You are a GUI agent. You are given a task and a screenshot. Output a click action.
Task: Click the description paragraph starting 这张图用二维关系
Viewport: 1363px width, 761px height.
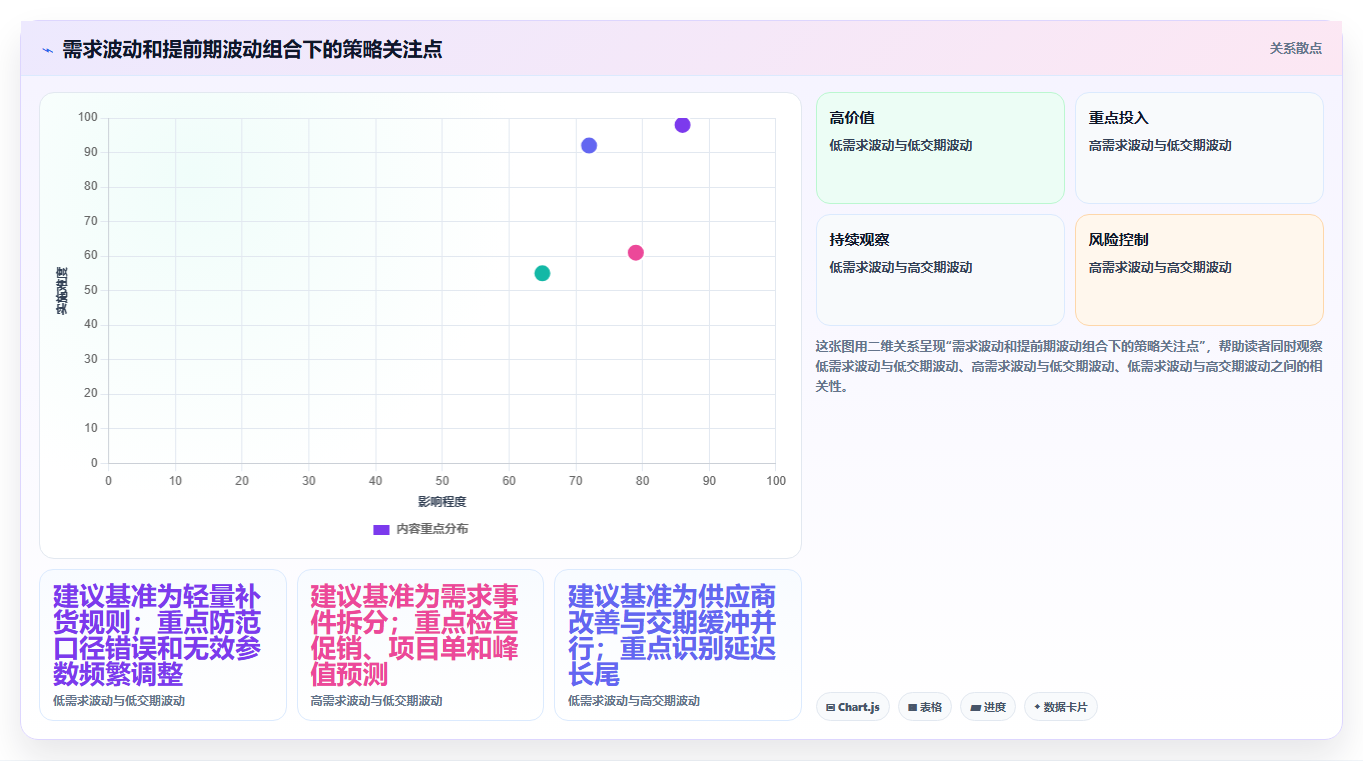click(x=1069, y=366)
